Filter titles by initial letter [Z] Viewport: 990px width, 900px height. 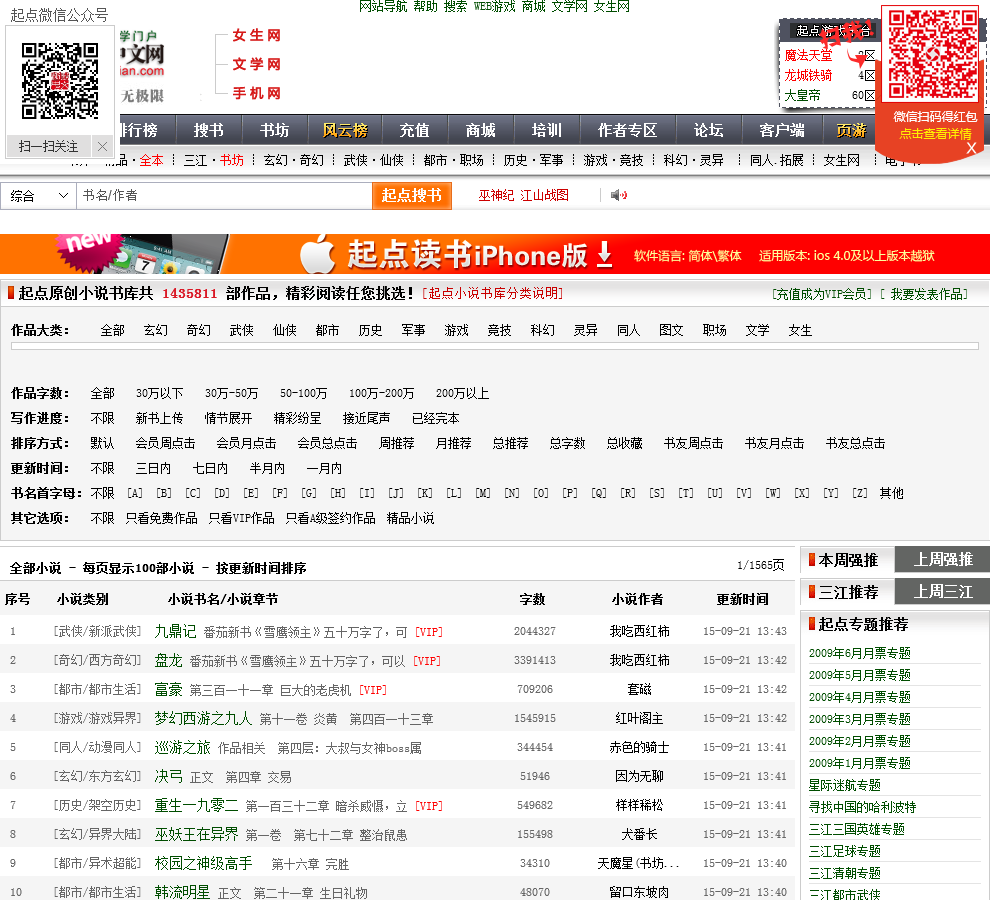859,493
